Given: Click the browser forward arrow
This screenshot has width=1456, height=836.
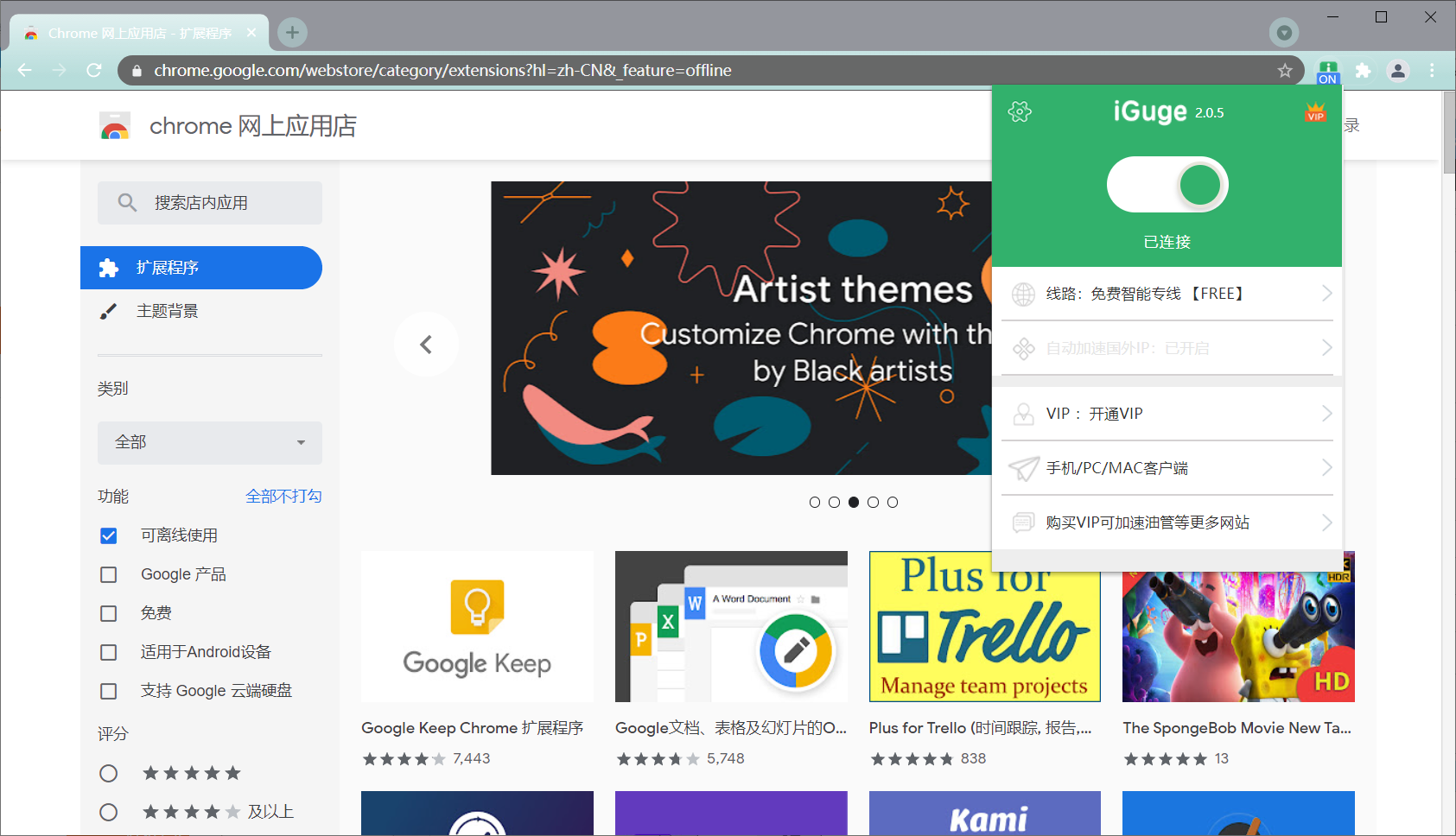Looking at the screenshot, I should (60, 71).
